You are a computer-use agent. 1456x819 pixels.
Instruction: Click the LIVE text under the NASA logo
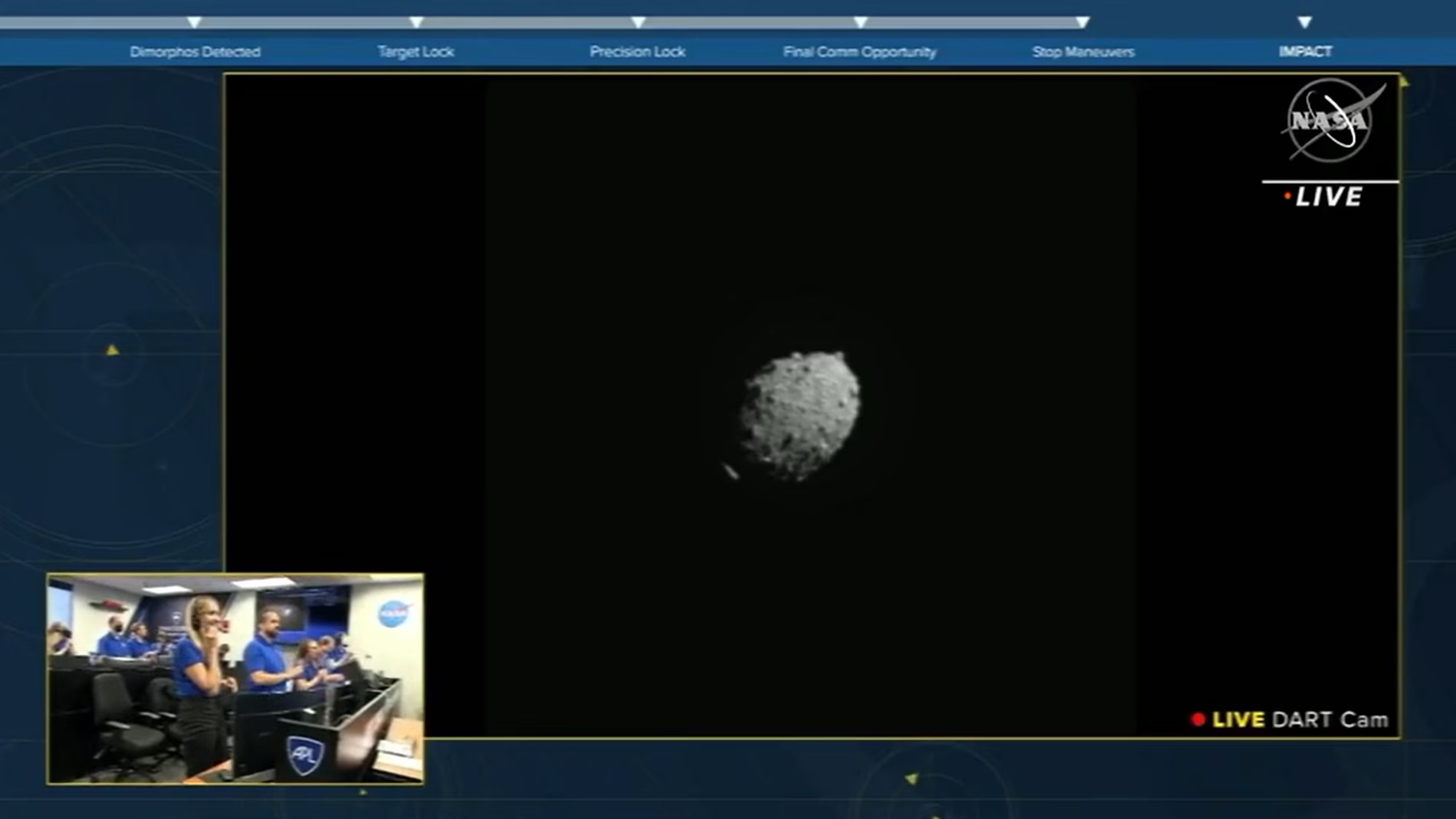1329,197
